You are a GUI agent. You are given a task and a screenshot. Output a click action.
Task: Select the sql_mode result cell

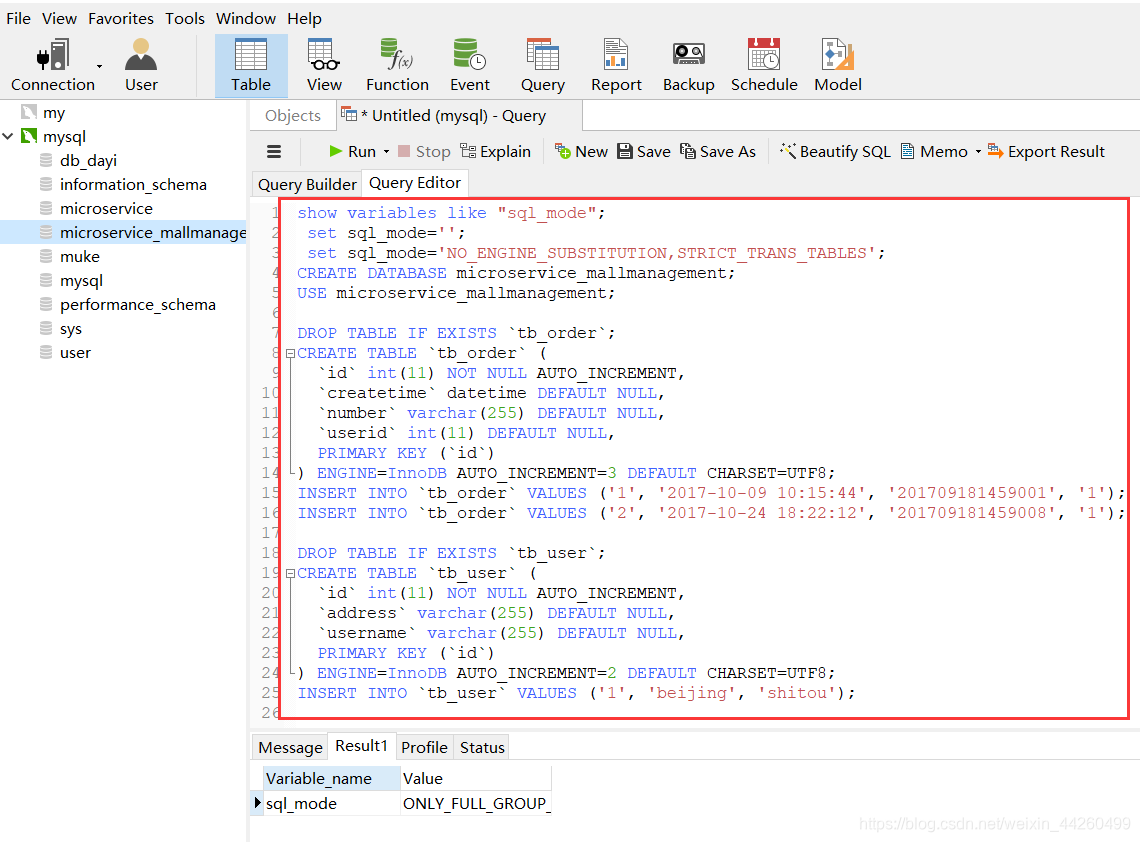coord(331,803)
